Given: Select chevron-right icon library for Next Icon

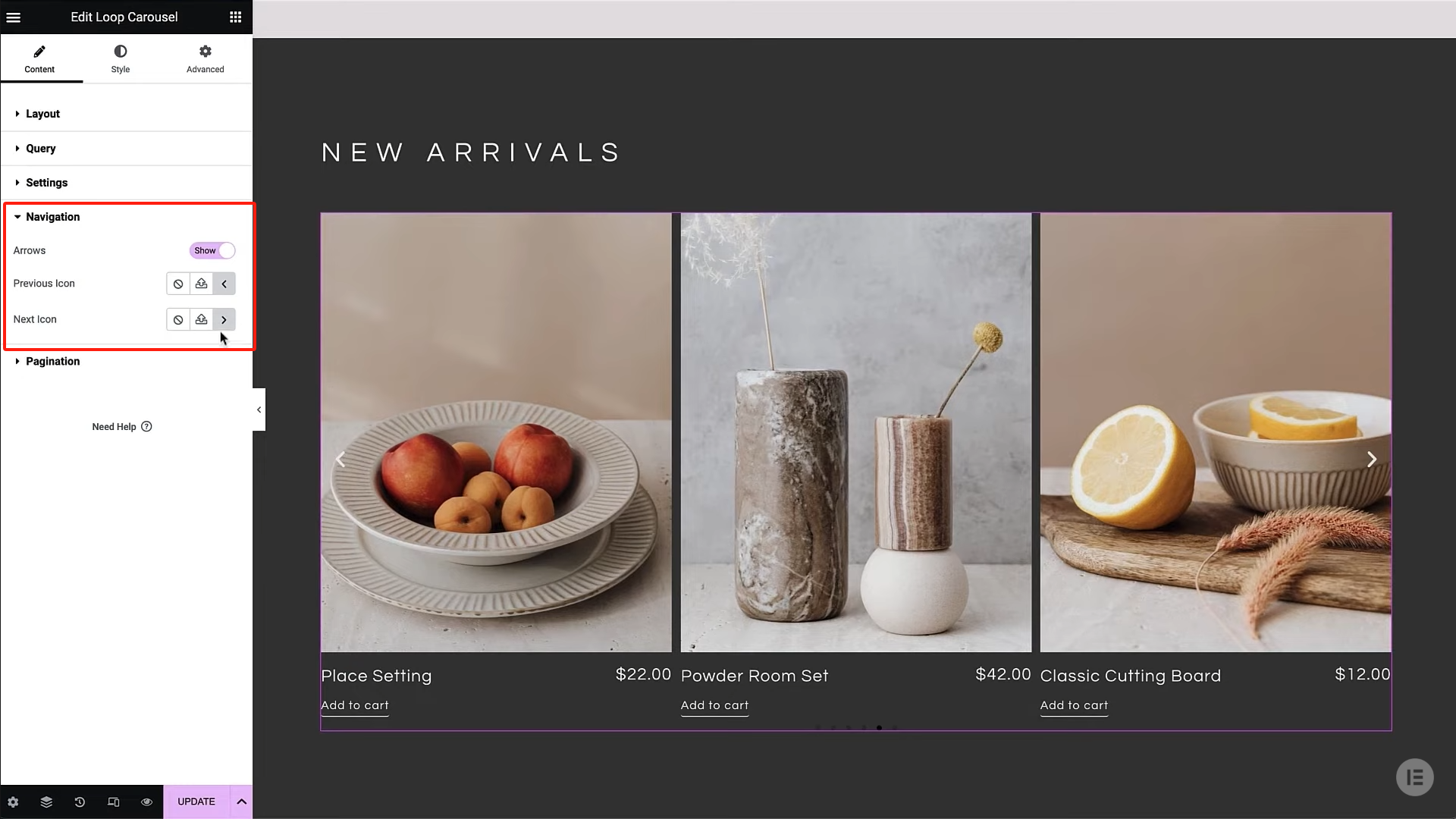Looking at the screenshot, I should [224, 319].
